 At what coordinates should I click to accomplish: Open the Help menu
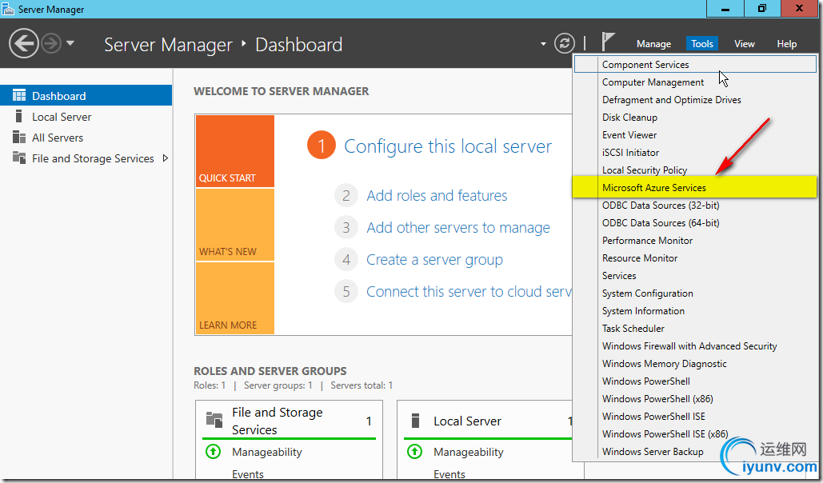[x=787, y=44]
